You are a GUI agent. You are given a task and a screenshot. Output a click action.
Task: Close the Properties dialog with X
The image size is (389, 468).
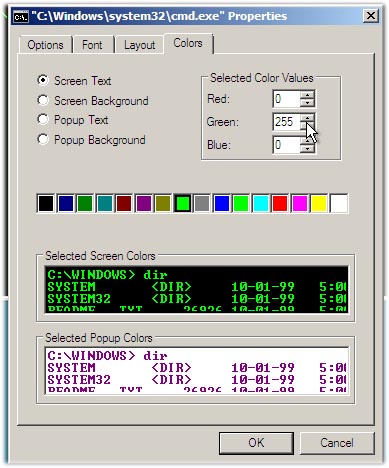coord(371,16)
